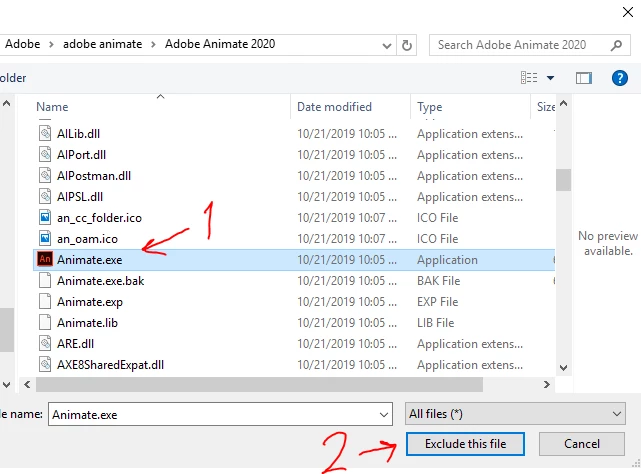Cancel the file selection dialog
Image resolution: width=641 pixels, height=474 pixels.
click(582, 444)
